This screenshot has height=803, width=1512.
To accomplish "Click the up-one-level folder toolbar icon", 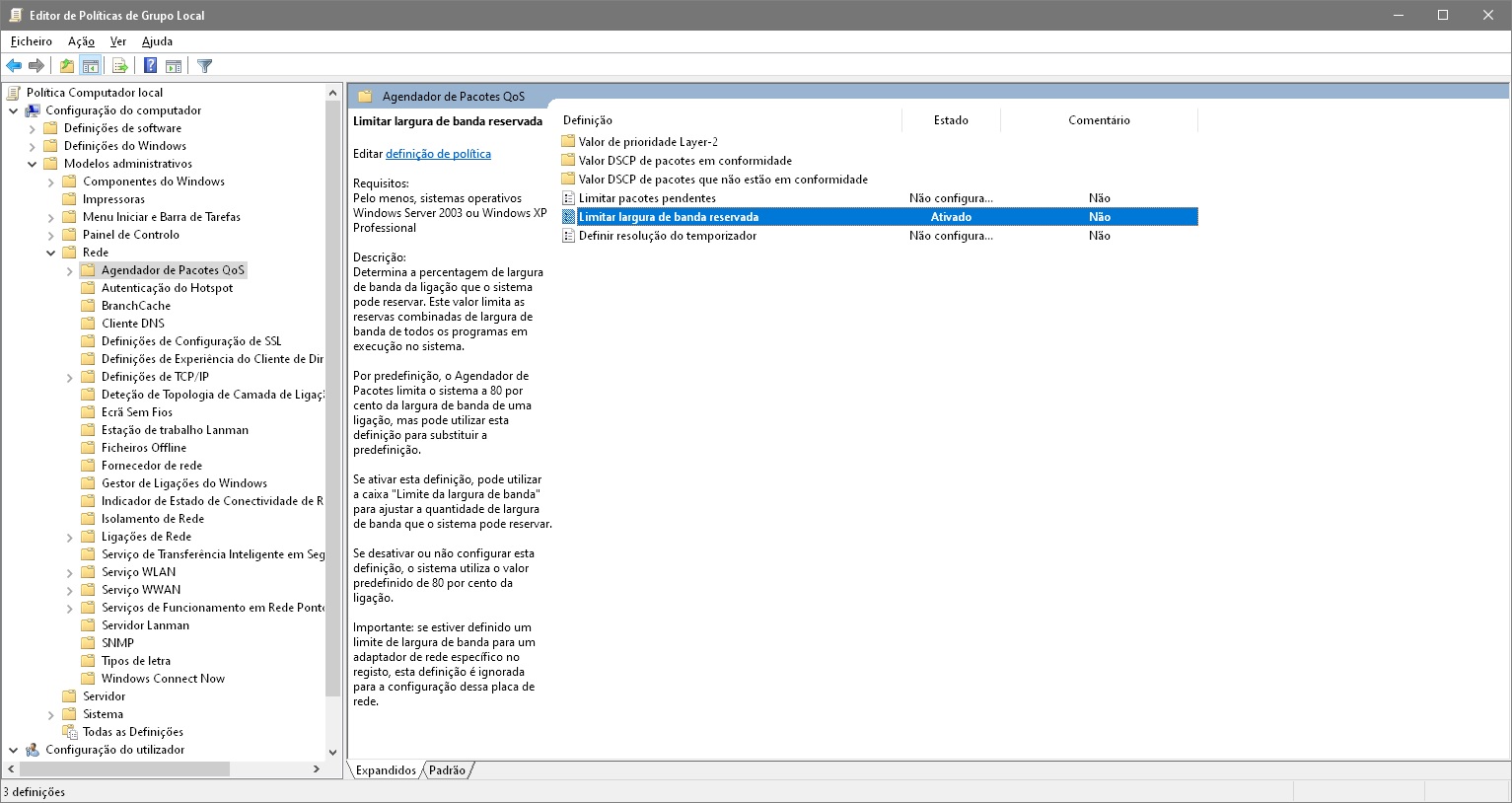I will point(66,66).
